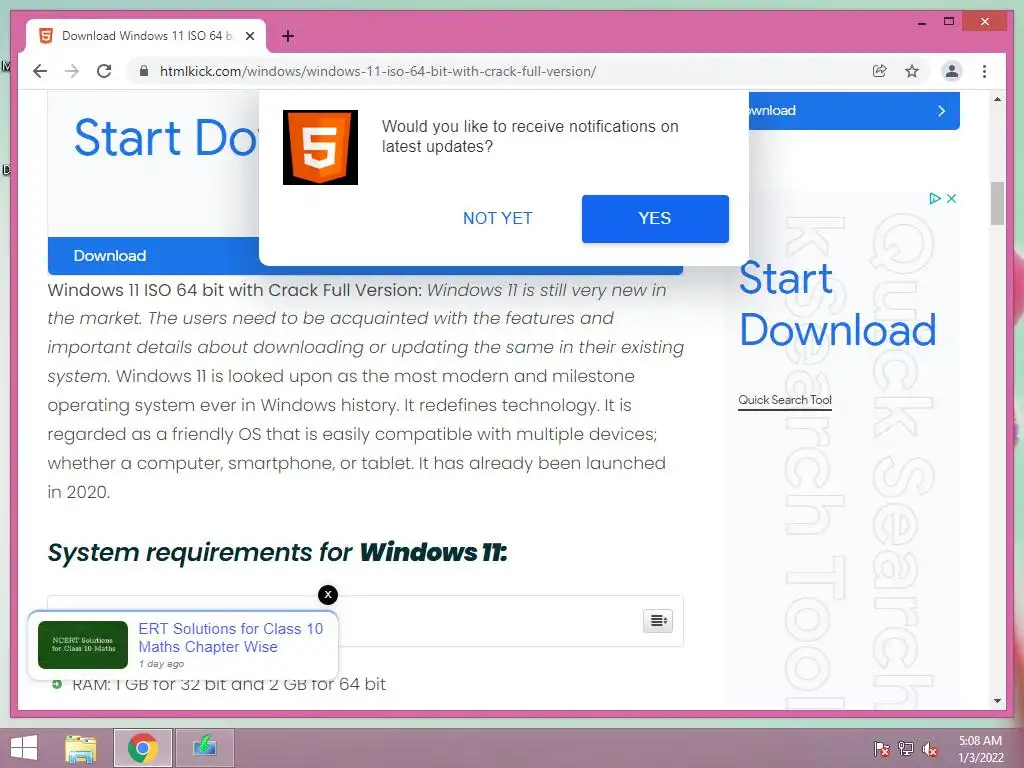Click the Start Do… ad headline
1024x768 pixels.
pos(166,138)
